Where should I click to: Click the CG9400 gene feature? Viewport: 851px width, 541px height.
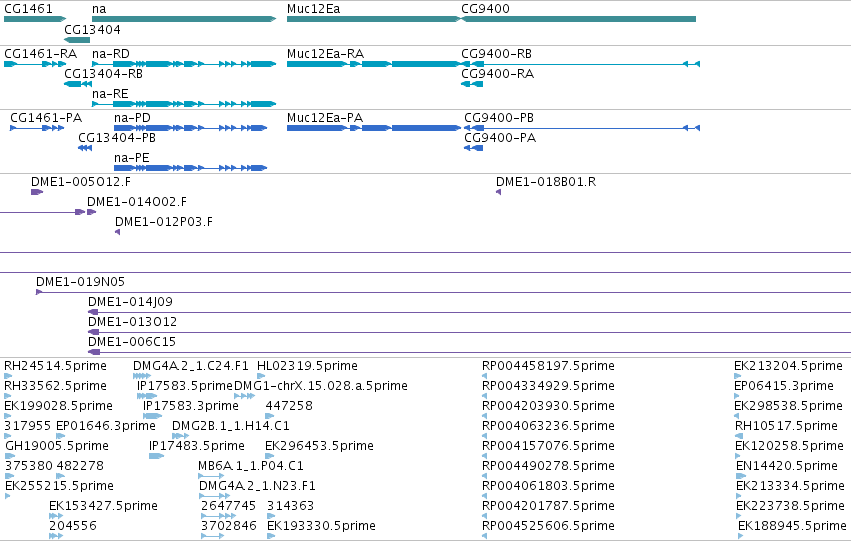[578, 19]
